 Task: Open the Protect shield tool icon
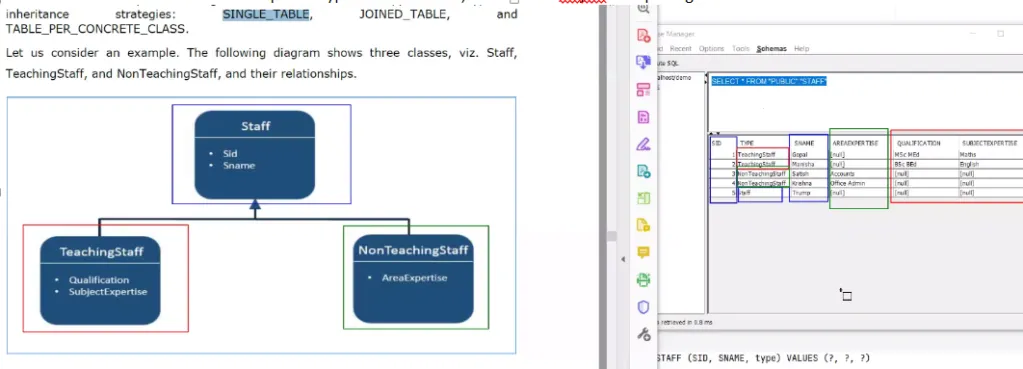pos(643,307)
